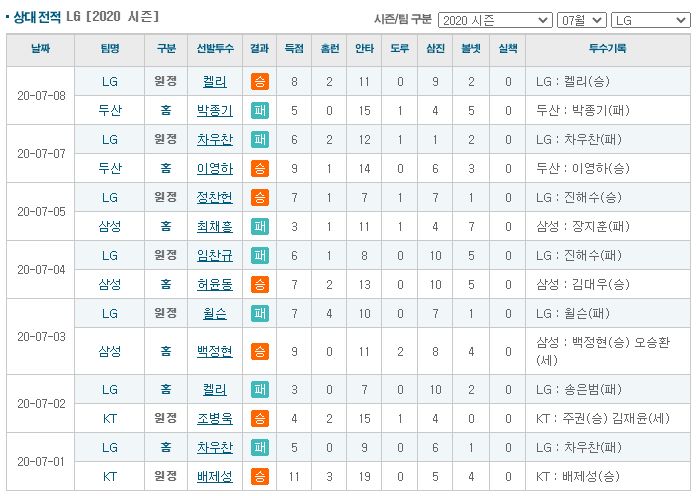Click the 승 badge in 배제성's row

point(260,477)
